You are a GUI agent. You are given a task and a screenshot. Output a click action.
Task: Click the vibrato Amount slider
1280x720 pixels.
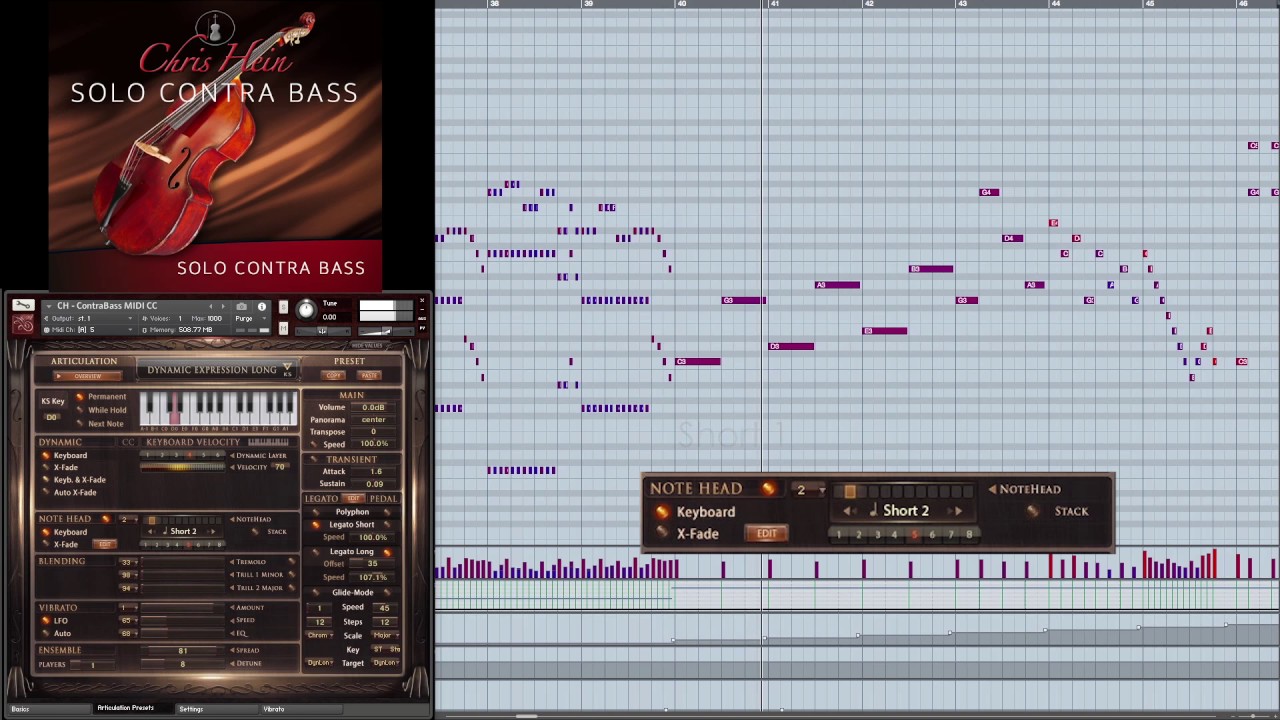pyautogui.click(x=182, y=608)
